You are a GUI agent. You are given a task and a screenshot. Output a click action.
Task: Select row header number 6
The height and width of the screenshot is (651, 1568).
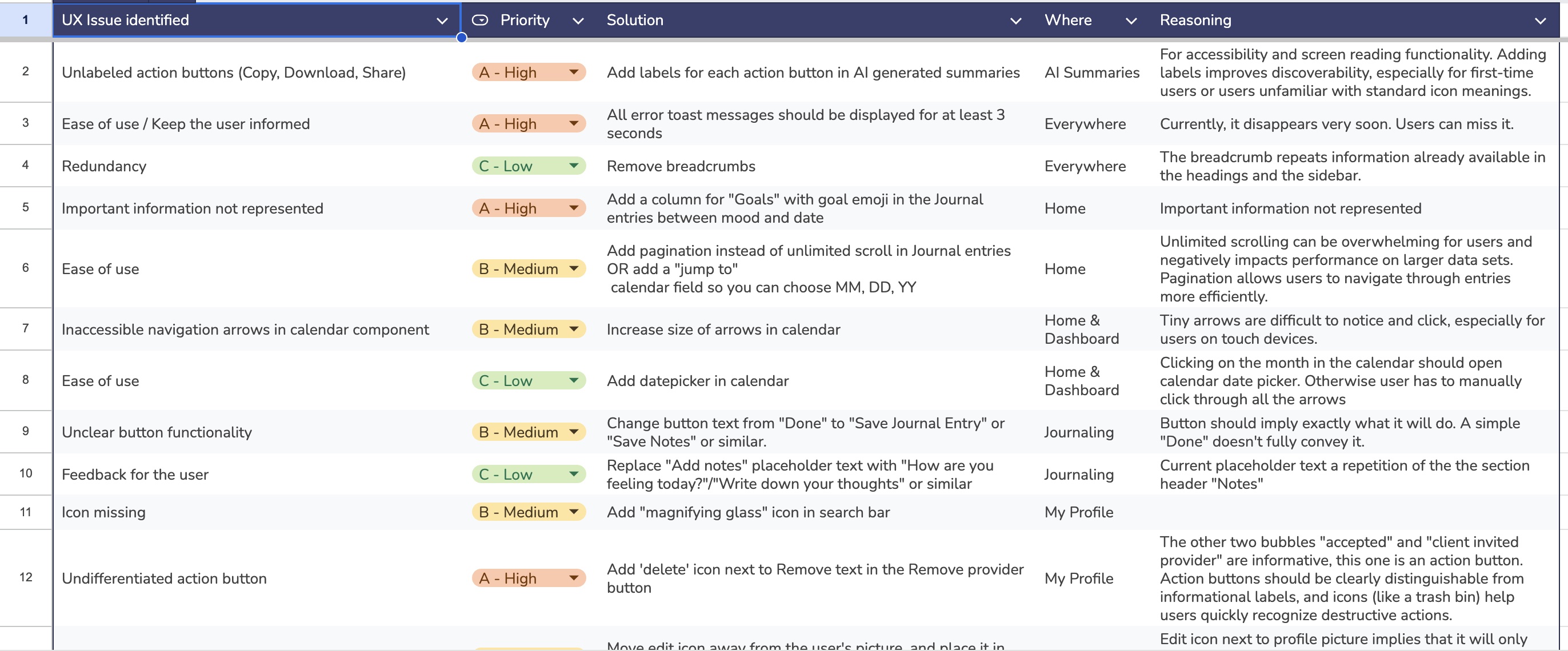(26, 268)
